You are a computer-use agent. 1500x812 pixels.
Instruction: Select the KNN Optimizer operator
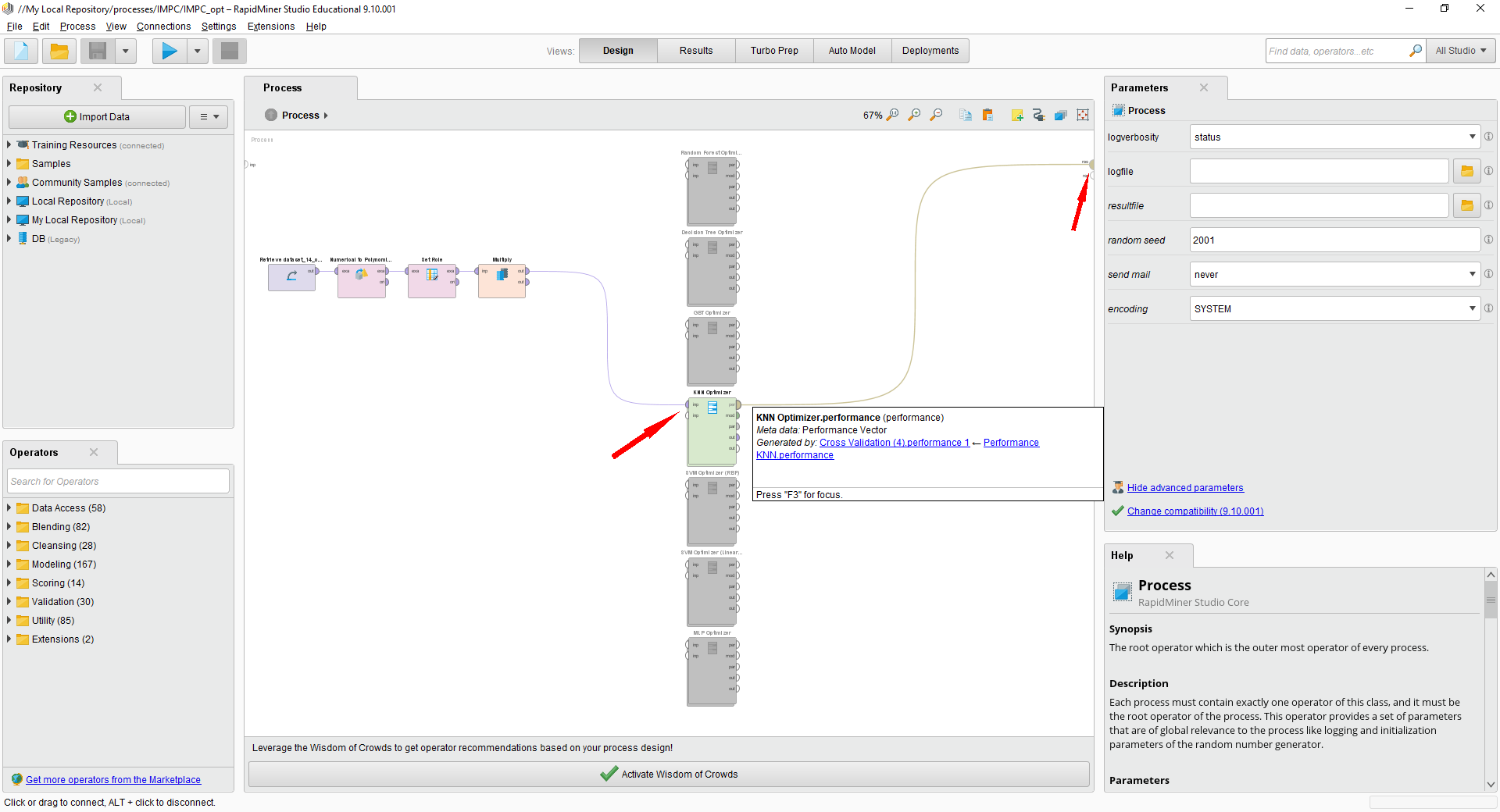712,431
